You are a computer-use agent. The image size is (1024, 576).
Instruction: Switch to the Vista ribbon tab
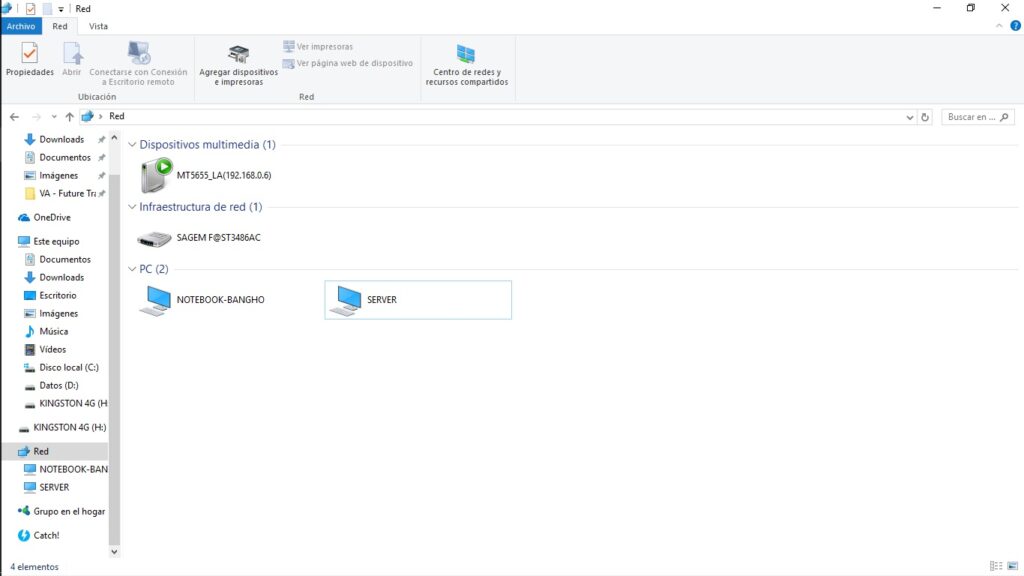(98, 26)
